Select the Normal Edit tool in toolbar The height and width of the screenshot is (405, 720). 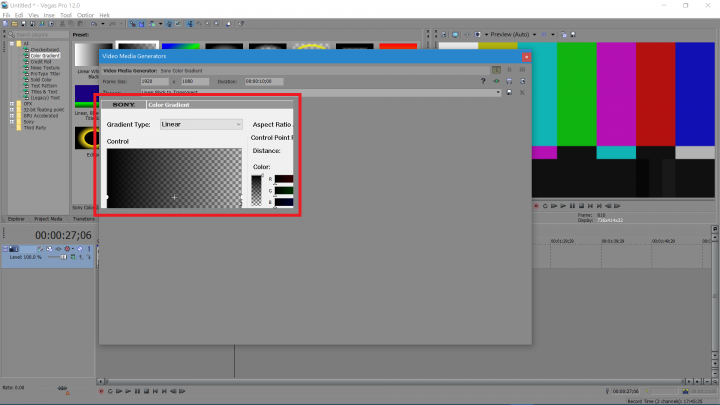click(190, 24)
